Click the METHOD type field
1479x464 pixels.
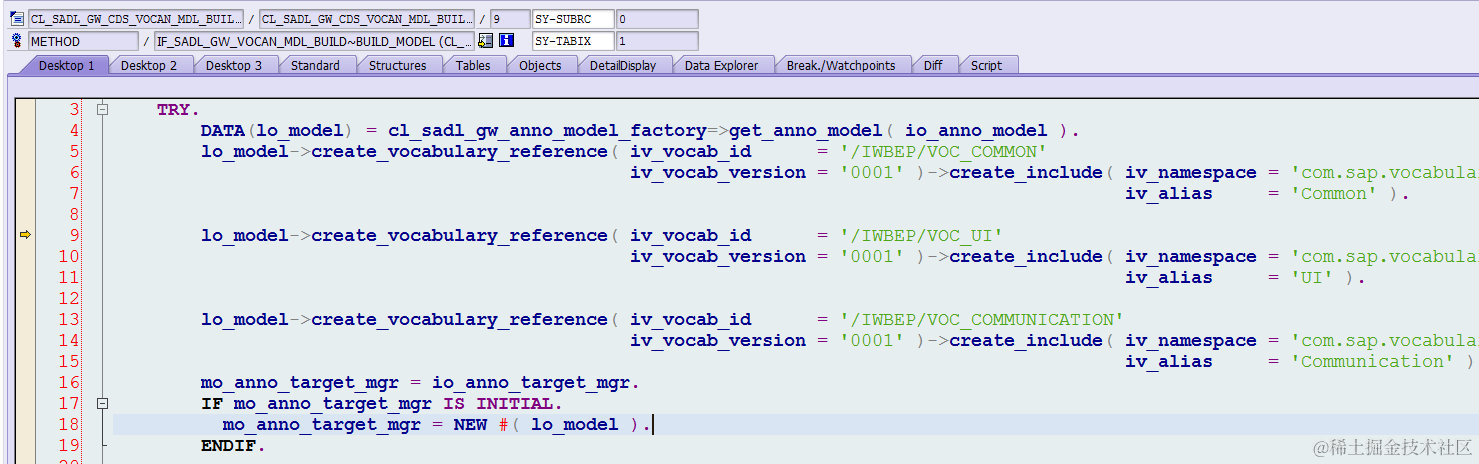(83, 41)
